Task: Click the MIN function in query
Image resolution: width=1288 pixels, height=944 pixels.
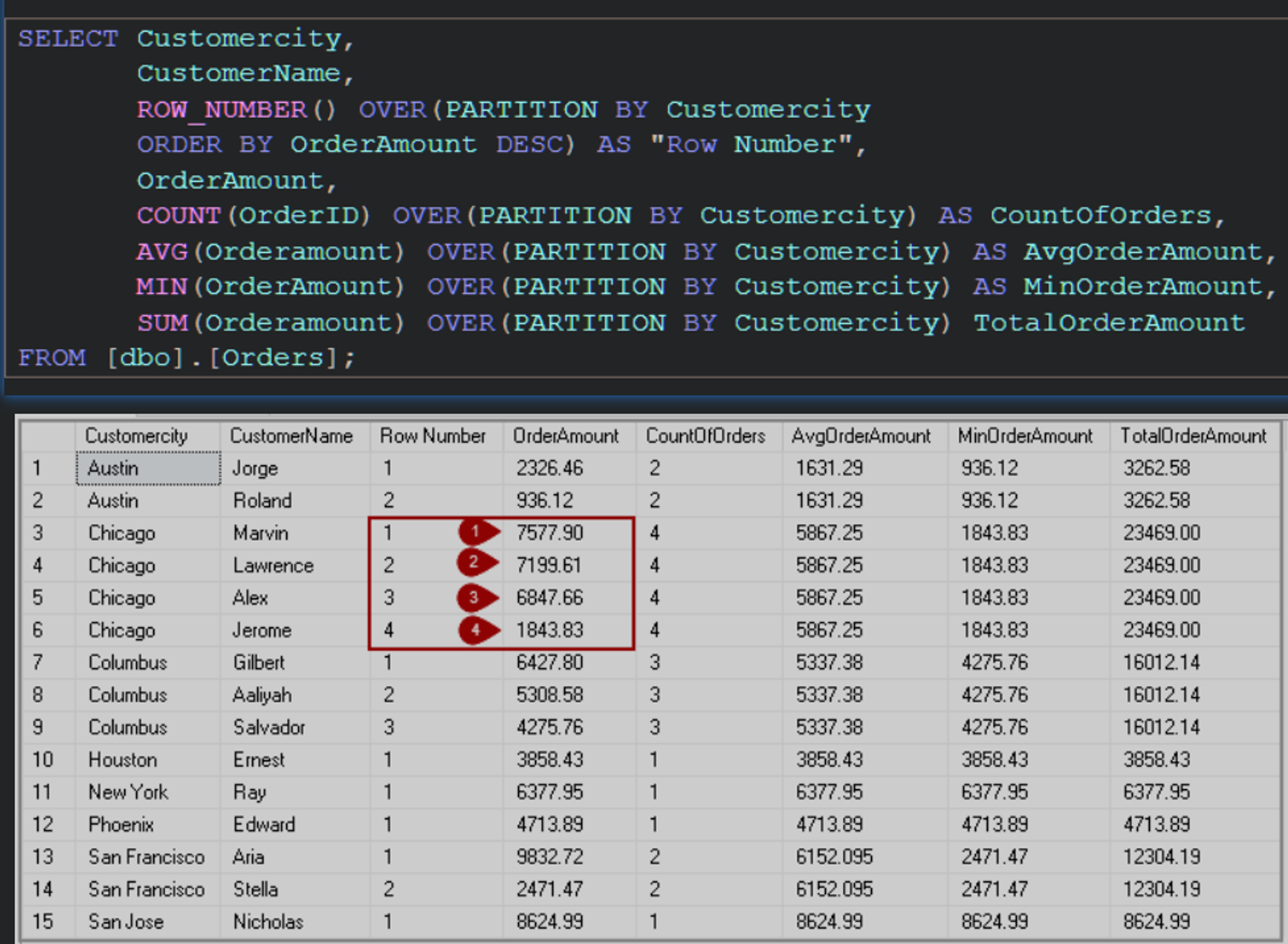Action: 162,287
